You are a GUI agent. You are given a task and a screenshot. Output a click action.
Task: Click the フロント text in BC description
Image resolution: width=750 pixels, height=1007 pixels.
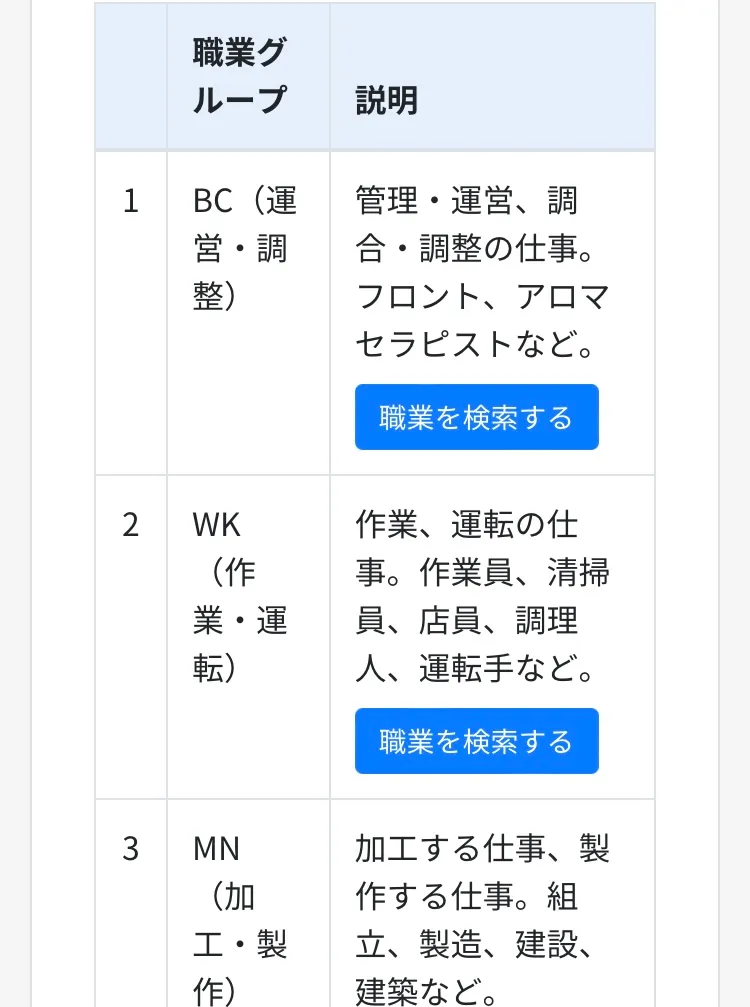418,297
